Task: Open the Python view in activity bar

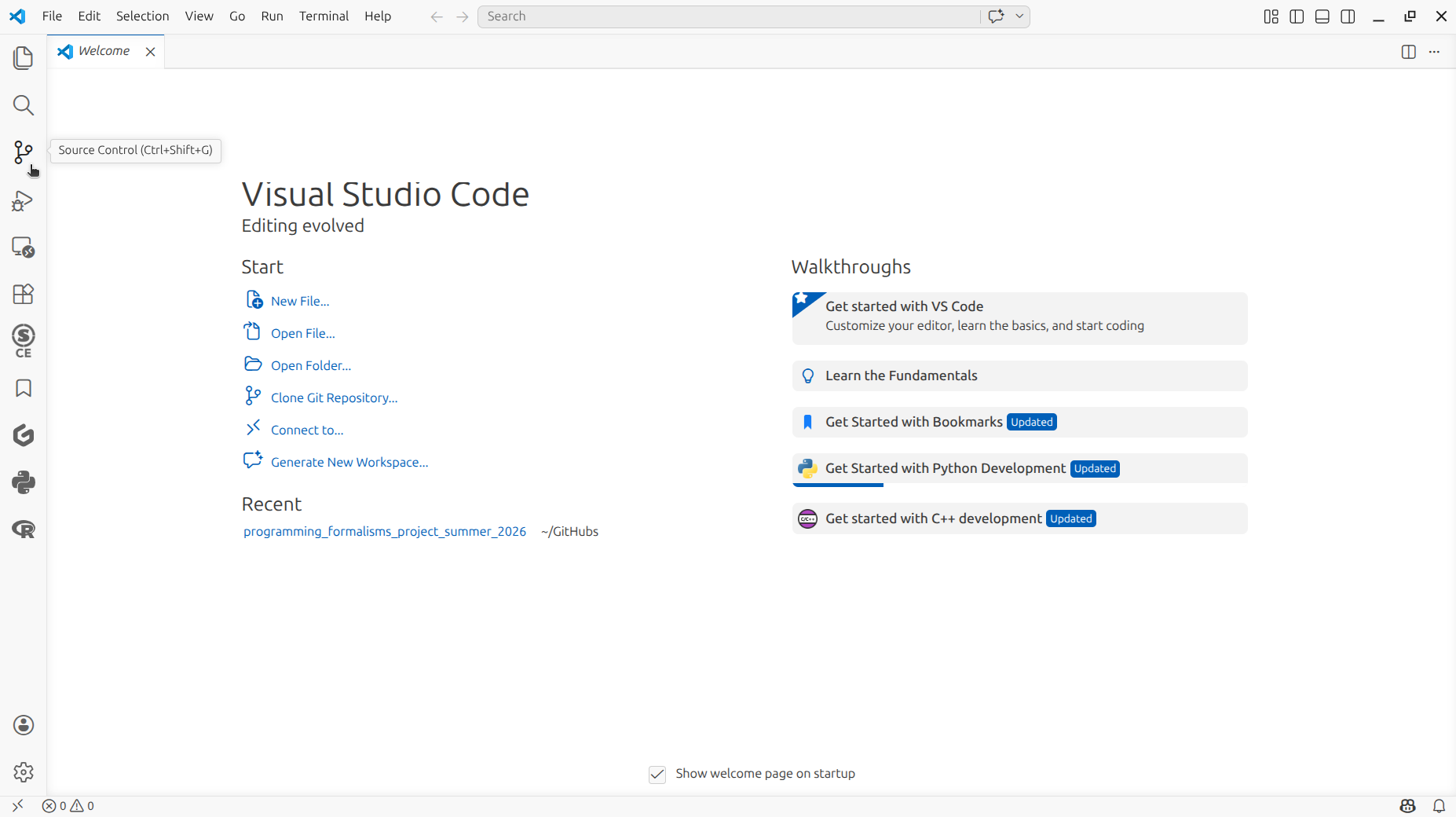Action: [24, 482]
